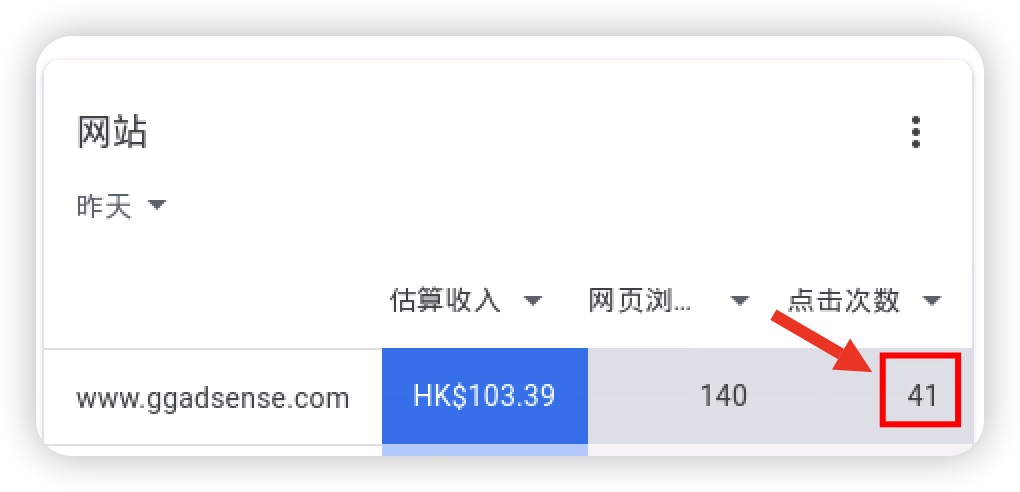Select the HK$103.39 estimated earnings cell
Image resolution: width=1020 pixels, height=492 pixels.
coord(485,396)
